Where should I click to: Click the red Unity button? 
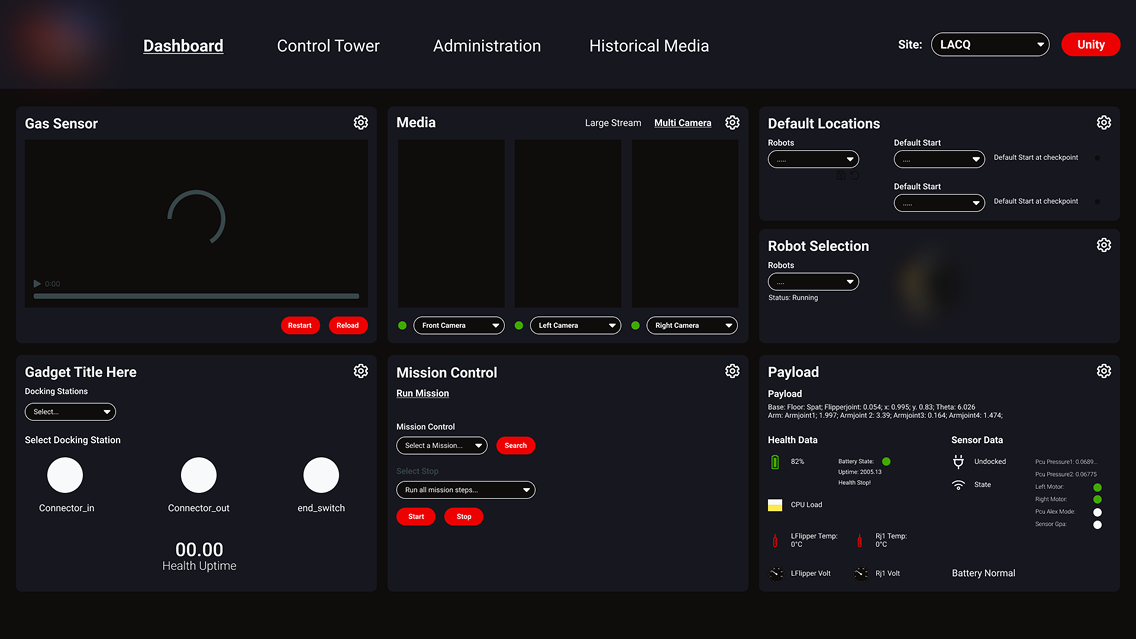coord(1091,44)
